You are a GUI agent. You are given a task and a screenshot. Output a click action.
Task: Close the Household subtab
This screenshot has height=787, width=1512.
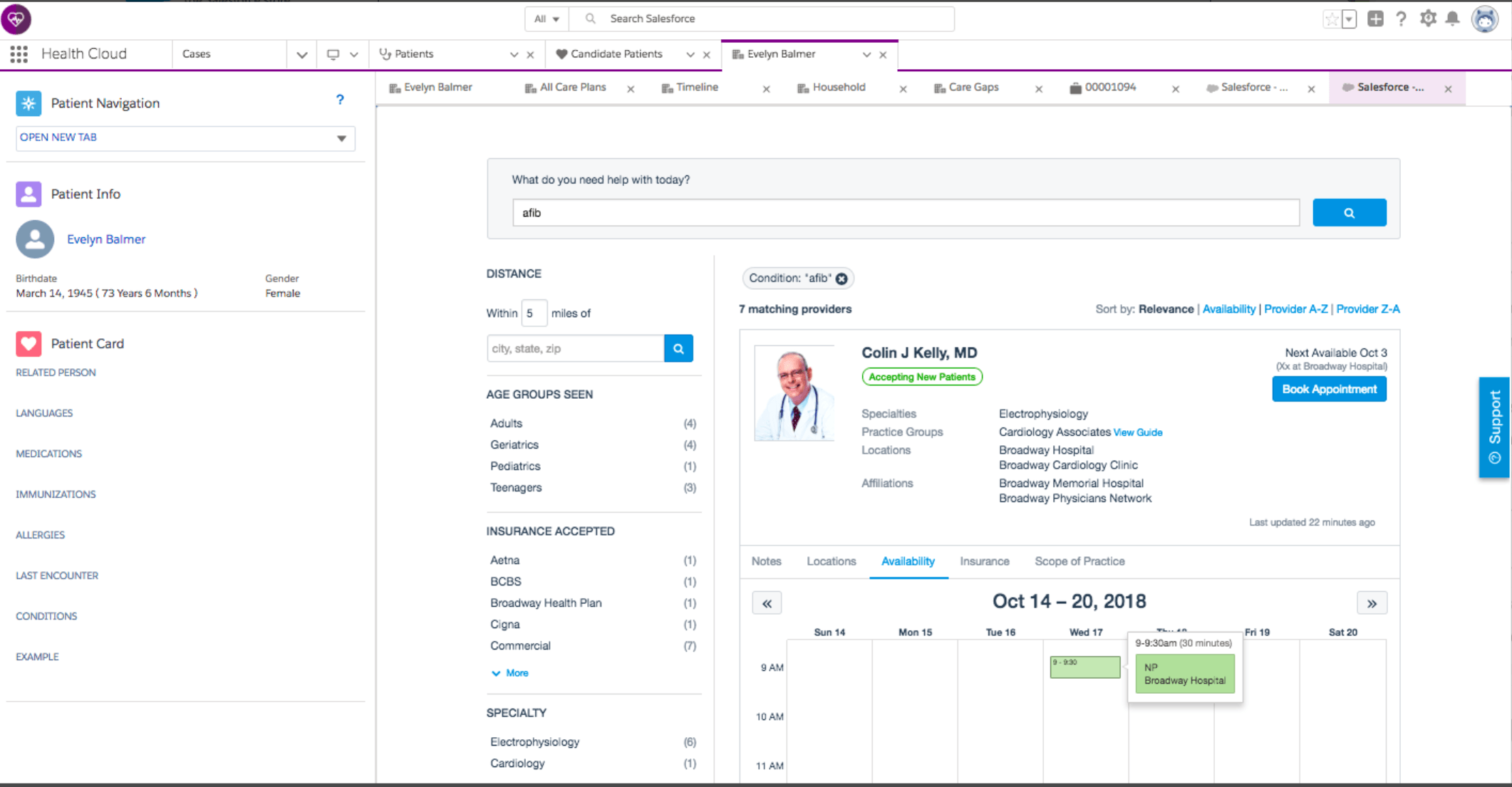903,89
